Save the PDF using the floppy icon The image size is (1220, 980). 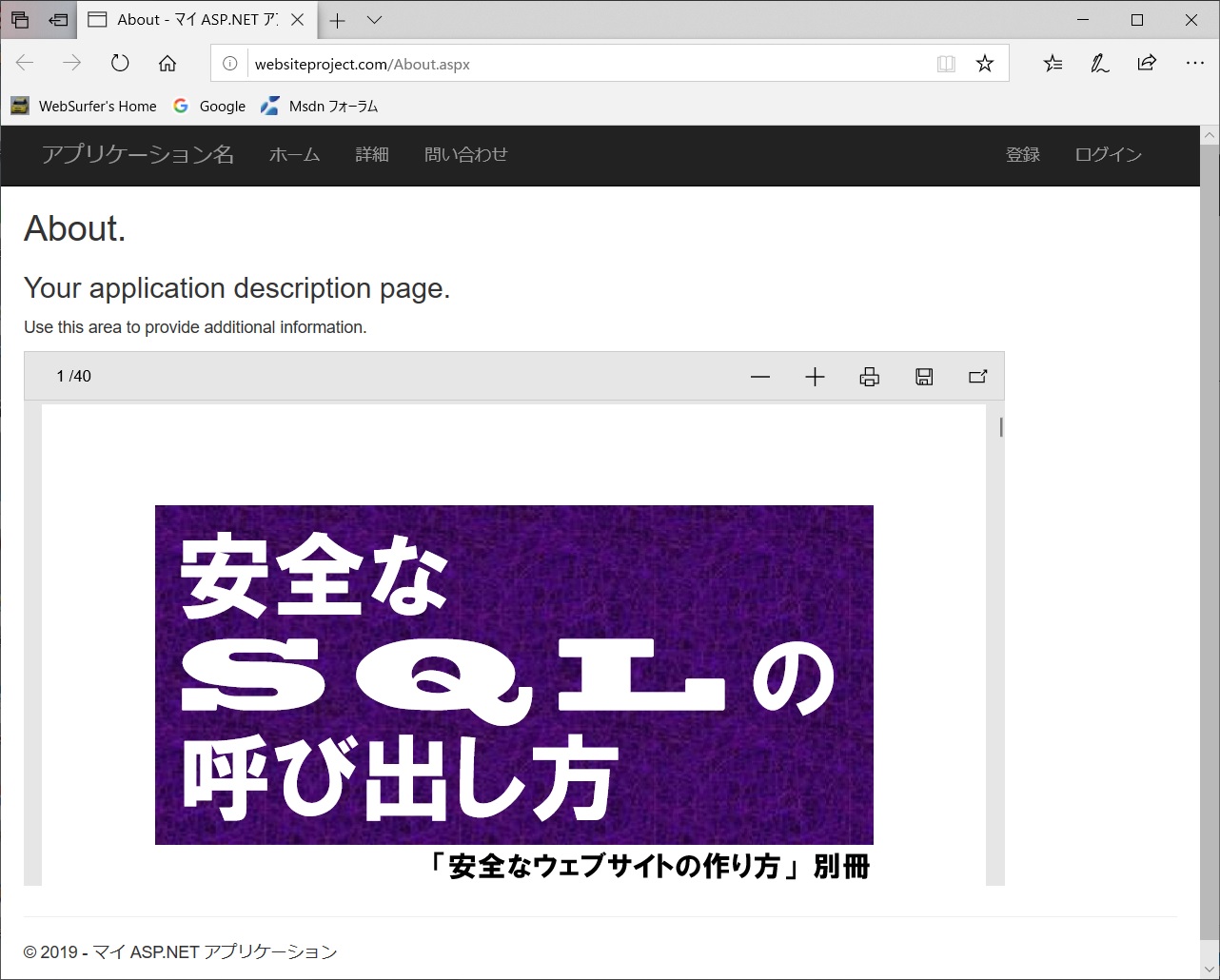(x=924, y=377)
